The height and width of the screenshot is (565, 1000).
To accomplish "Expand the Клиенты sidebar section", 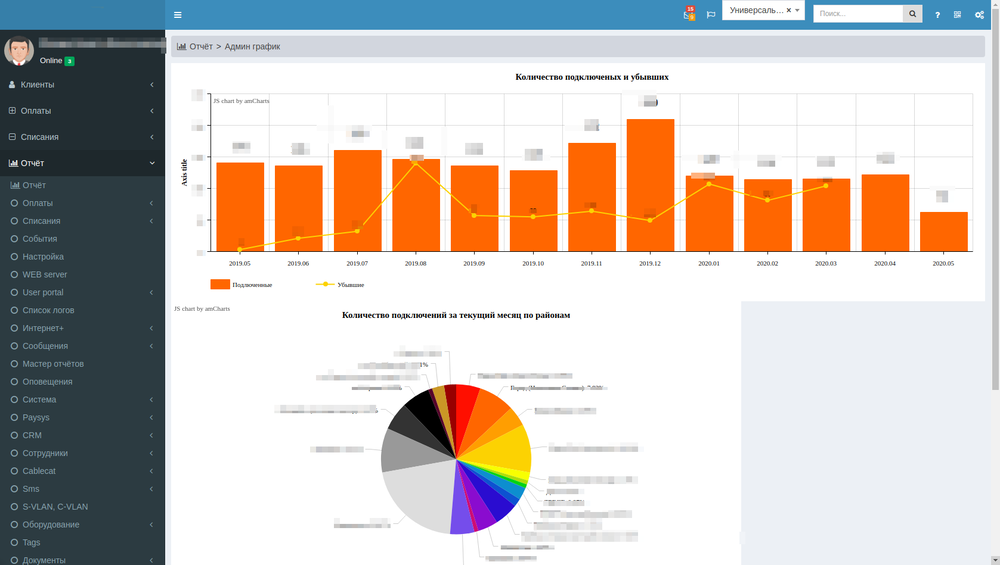I will click(82, 85).
